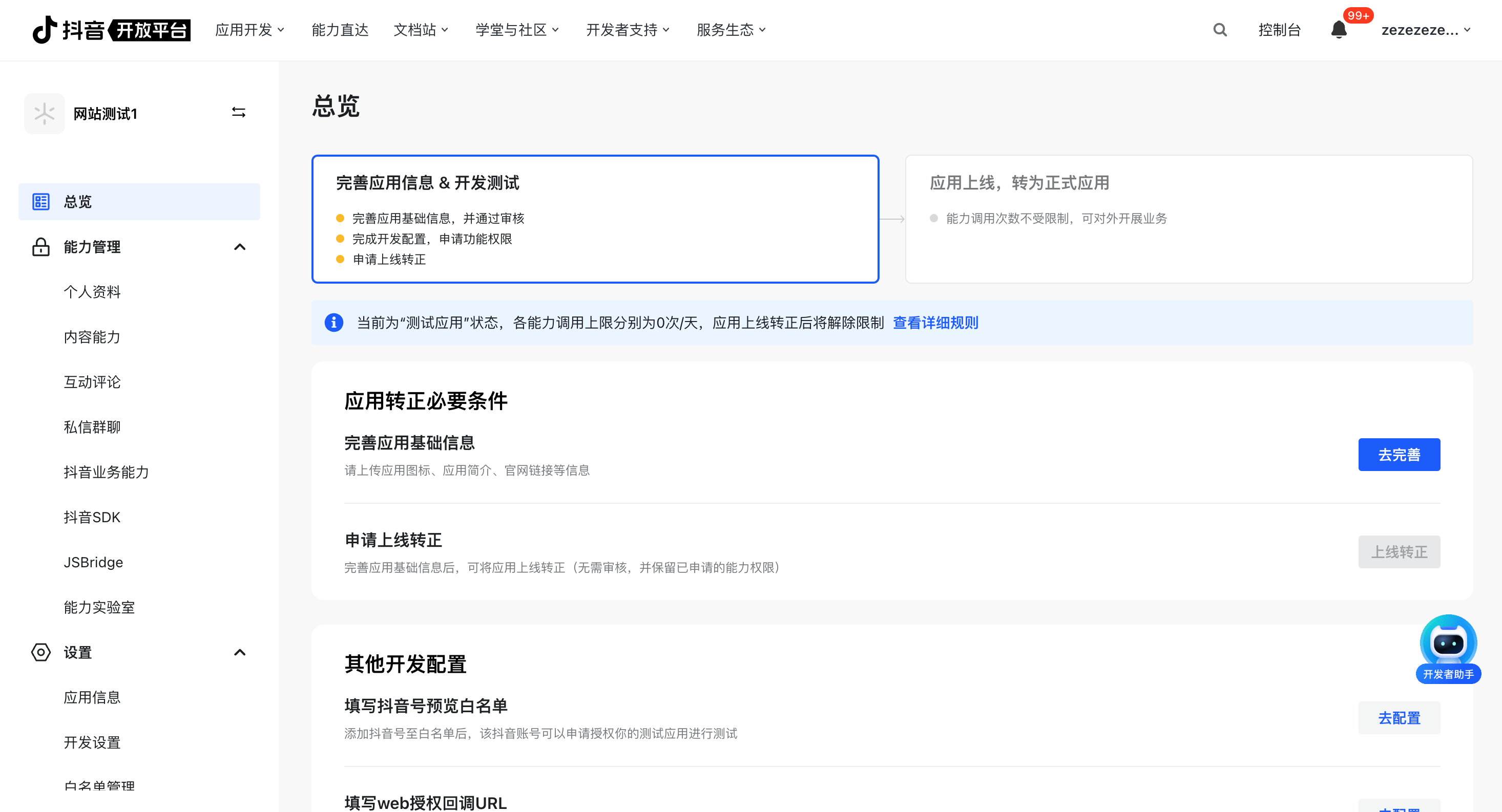Open 开发设置 under 设置
This screenshot has width=1502, height=812.
click(x=92, y=743)
